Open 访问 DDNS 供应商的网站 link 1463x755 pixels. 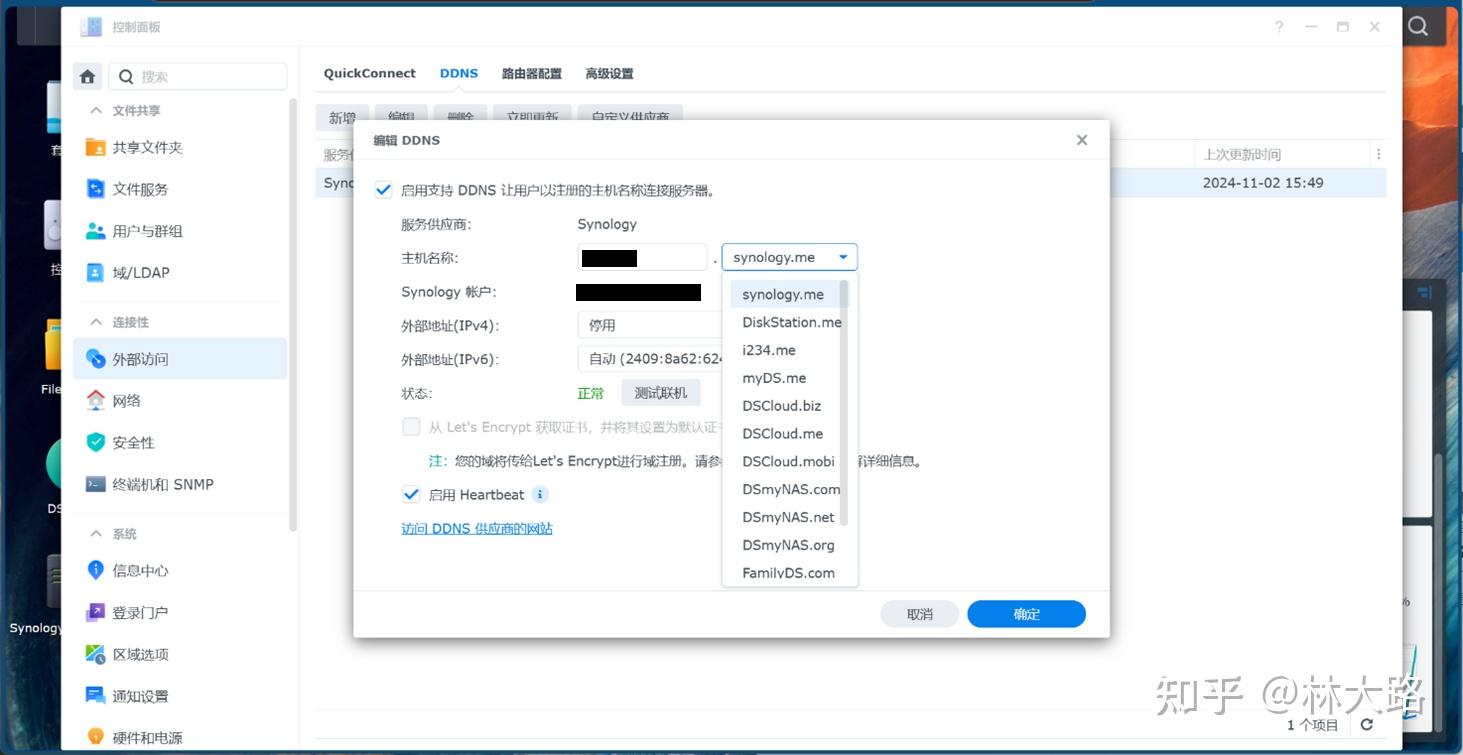point(477,528)
